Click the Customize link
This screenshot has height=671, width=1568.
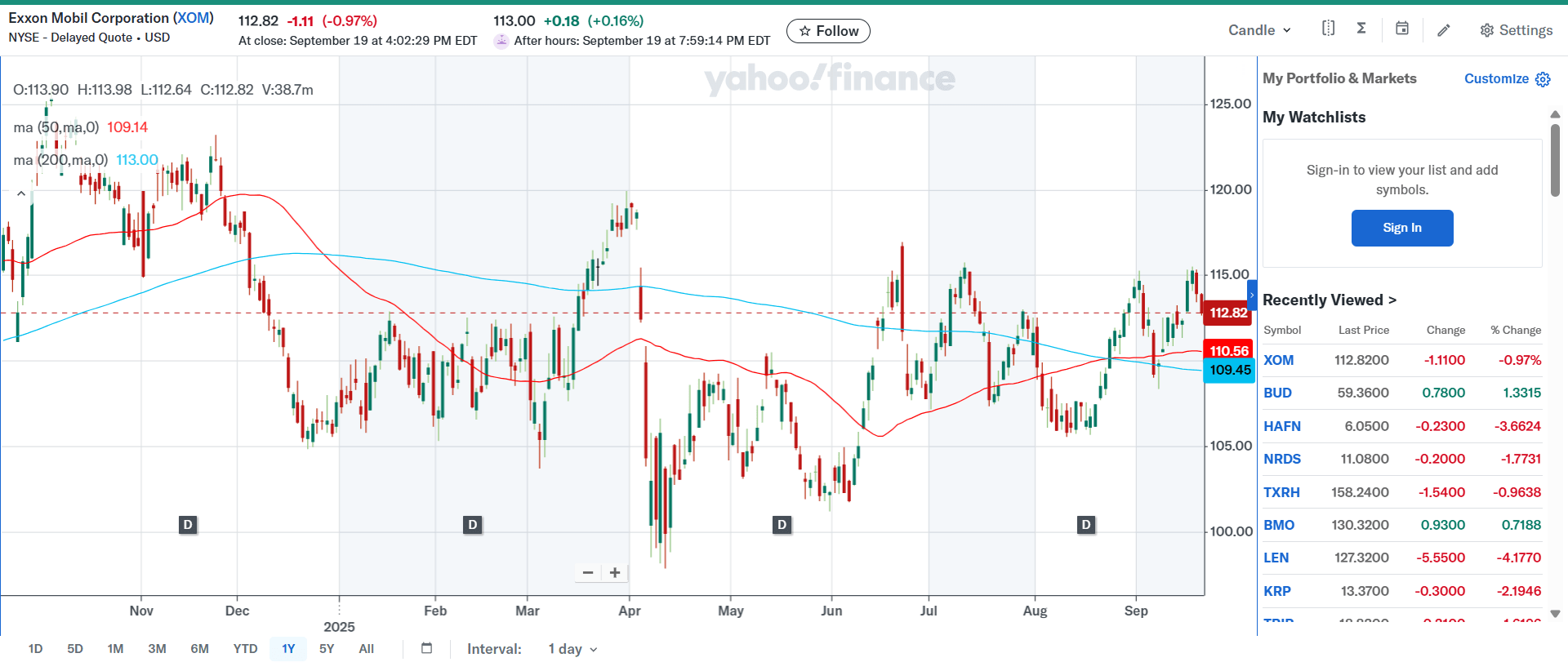coord(1496,78)
